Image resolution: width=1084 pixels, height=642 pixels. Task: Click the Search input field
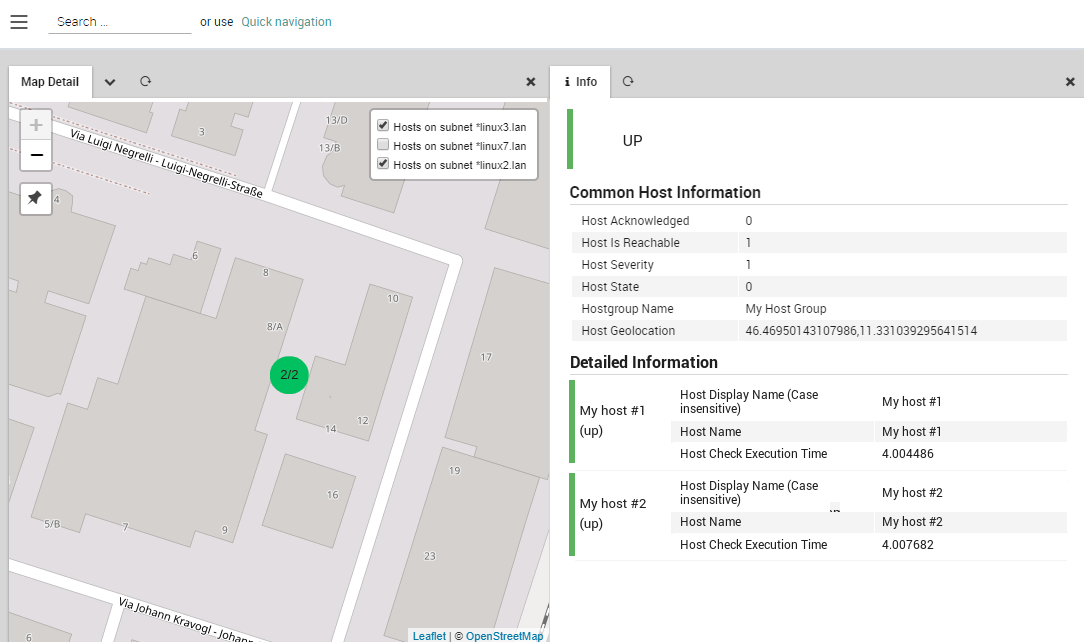(x=119, y=22)
